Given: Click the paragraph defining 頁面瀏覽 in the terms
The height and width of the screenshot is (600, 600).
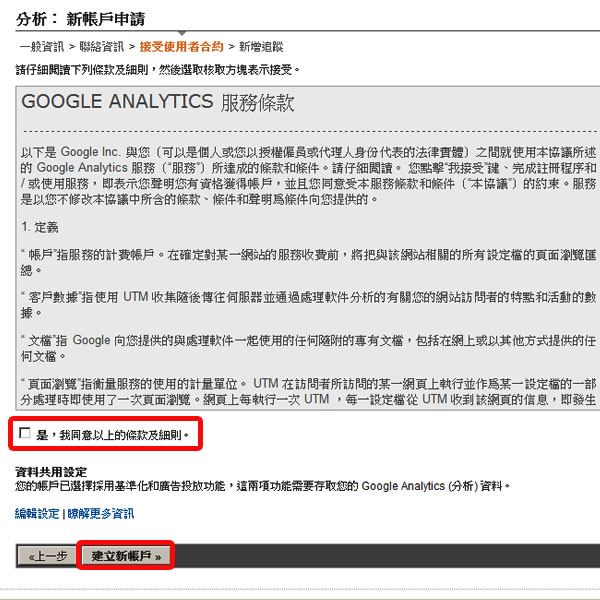Looking at the screenshot, I should click(x=309, y=391).
